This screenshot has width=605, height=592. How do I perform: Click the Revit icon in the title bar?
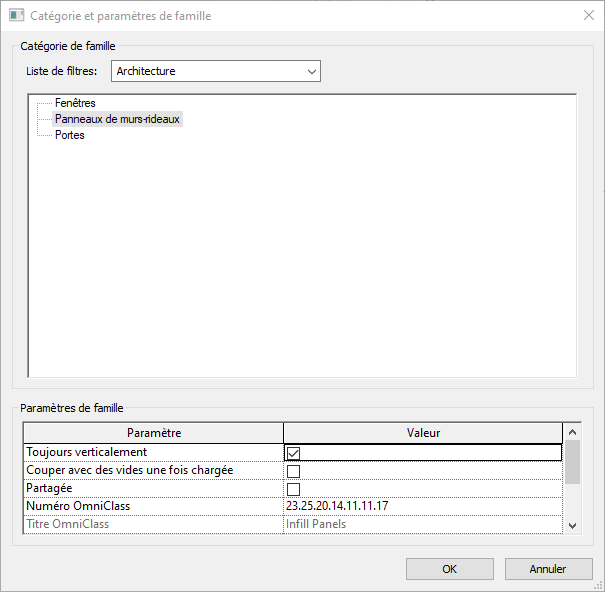[16, 16]
